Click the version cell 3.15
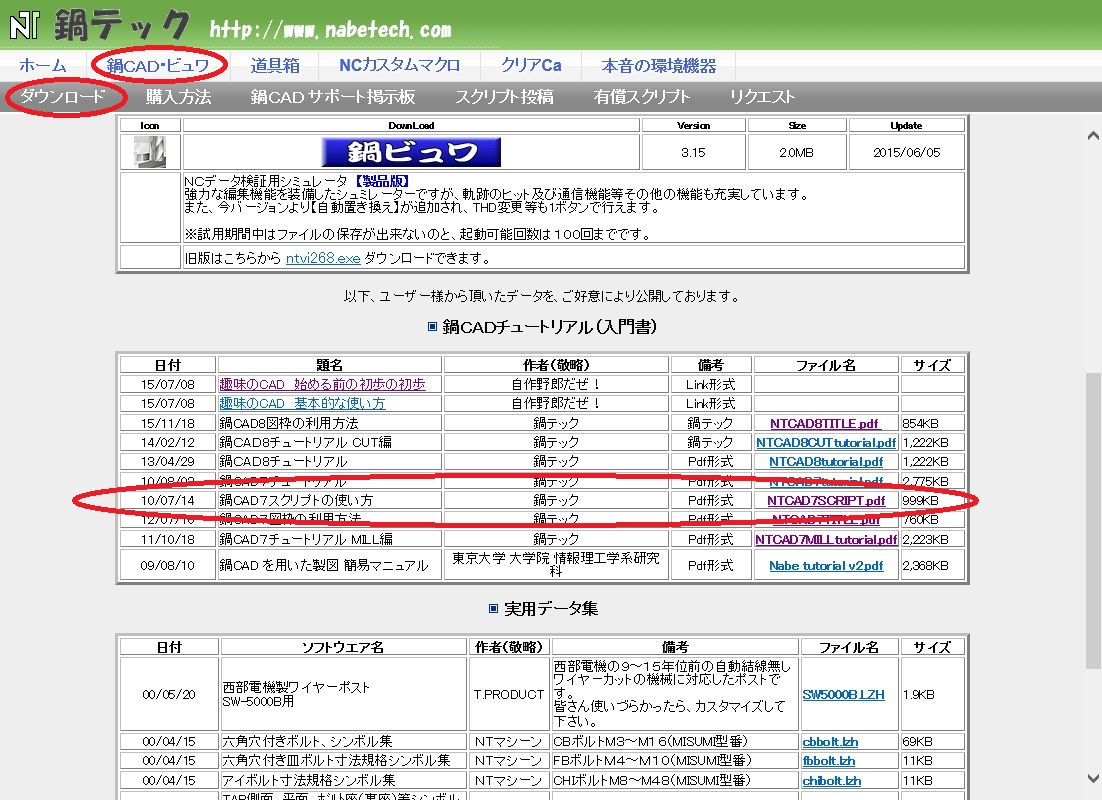This screenshot has width=1102, height=800. pyautogui.click(x=693, y=152)
